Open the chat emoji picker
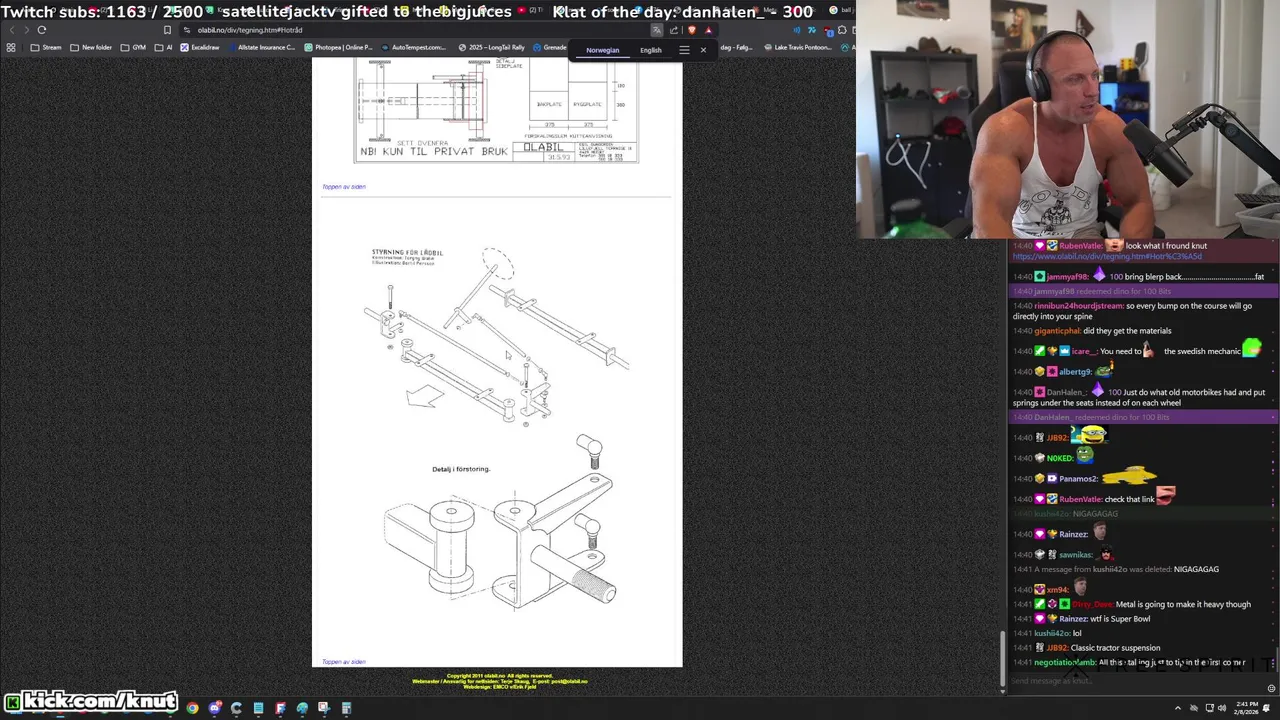The image size is (1280, 720). [x=1271, y=688]
